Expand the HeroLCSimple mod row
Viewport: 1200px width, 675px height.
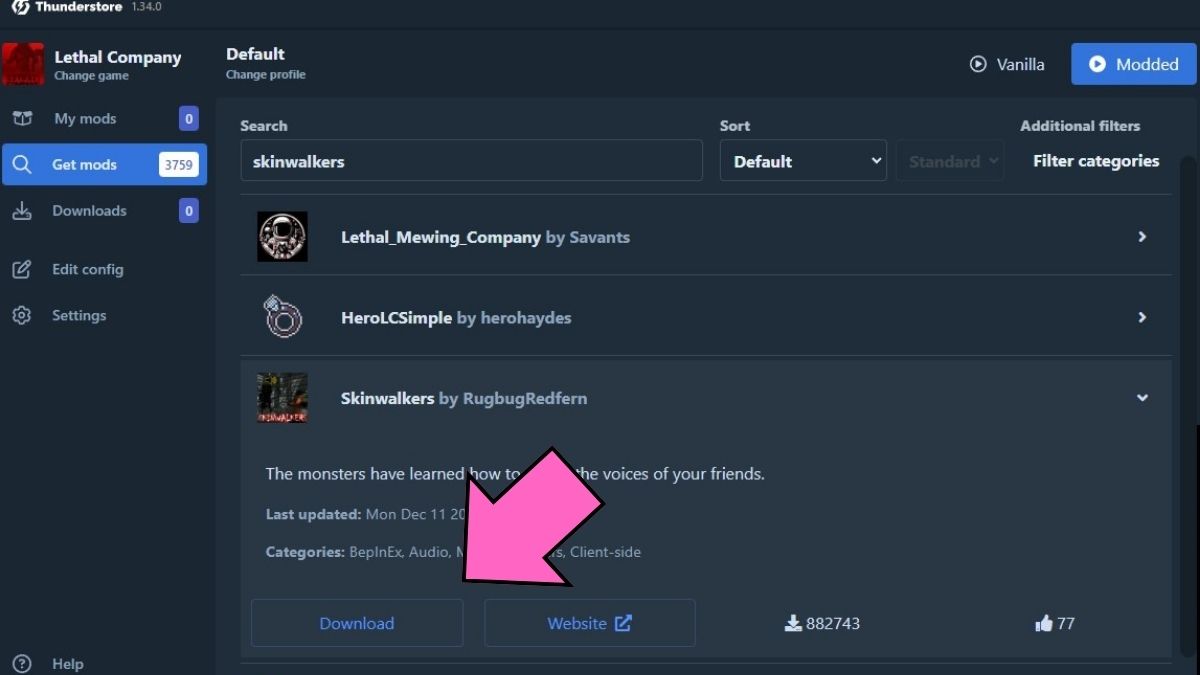[1142, 317]
